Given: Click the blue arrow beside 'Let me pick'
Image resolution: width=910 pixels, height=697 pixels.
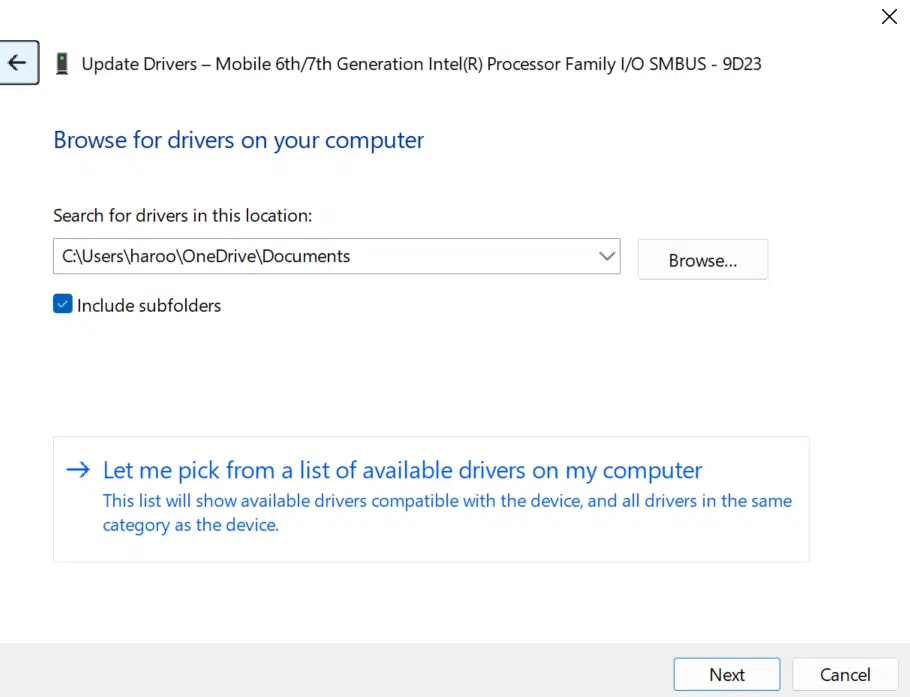Looking at the screenshot, I should pos(77,470).
